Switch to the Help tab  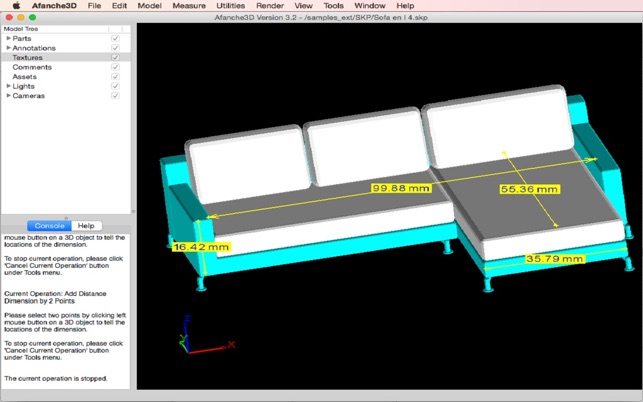pos(87,226)
